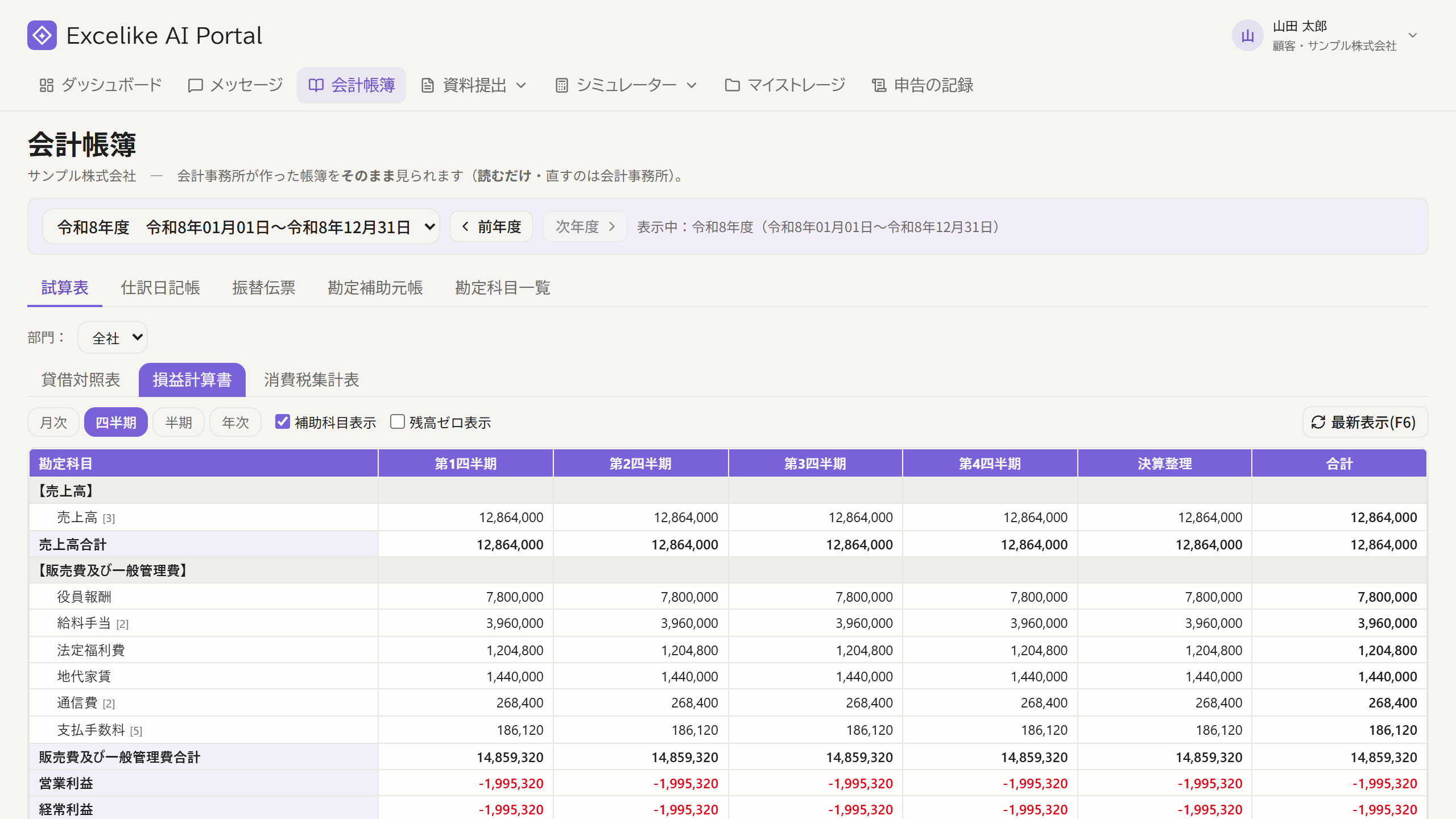Click the dashboard grid icon

coord(47,85)
